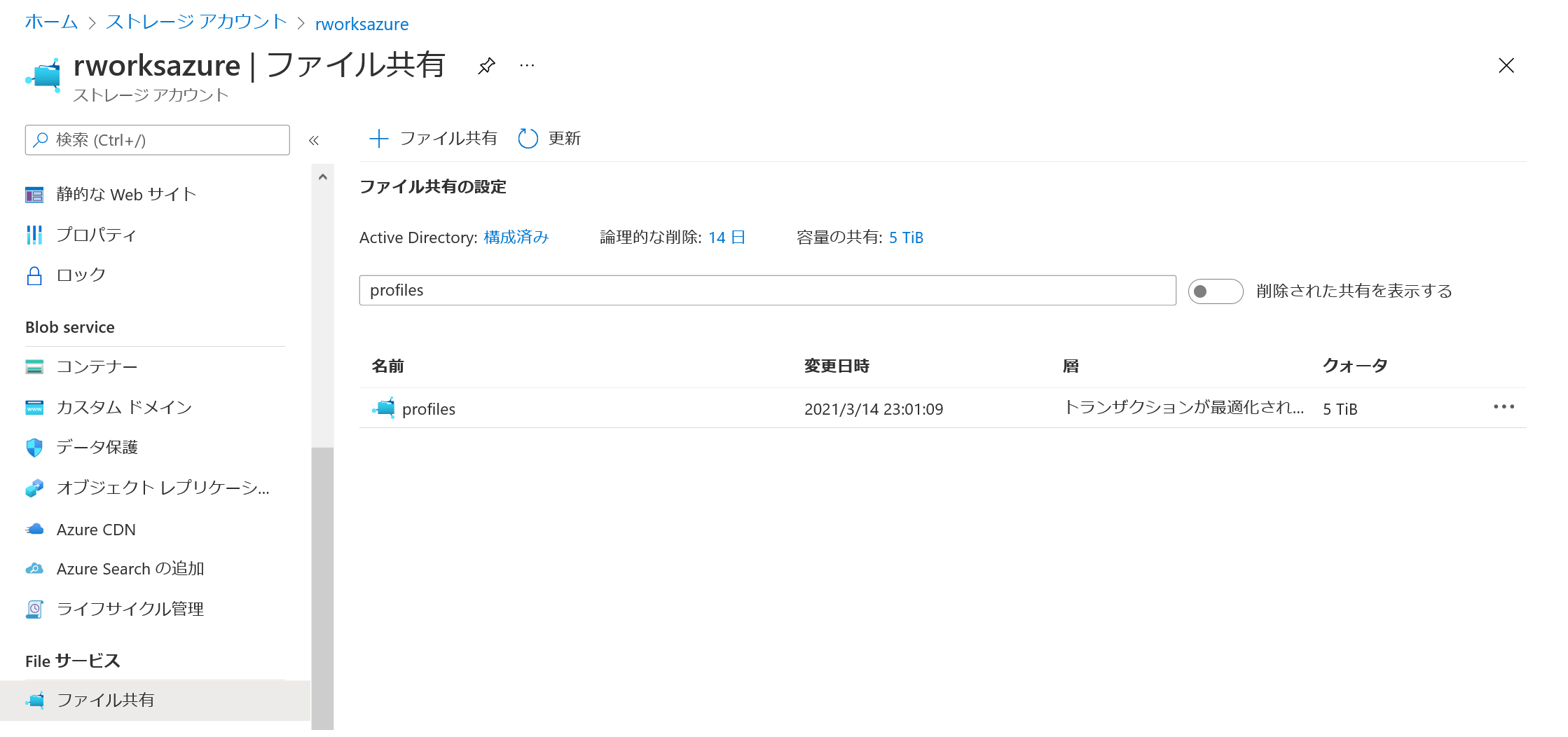
Task: Toggle 削除された共有を表示する switch
Action: click(1216, 291)
